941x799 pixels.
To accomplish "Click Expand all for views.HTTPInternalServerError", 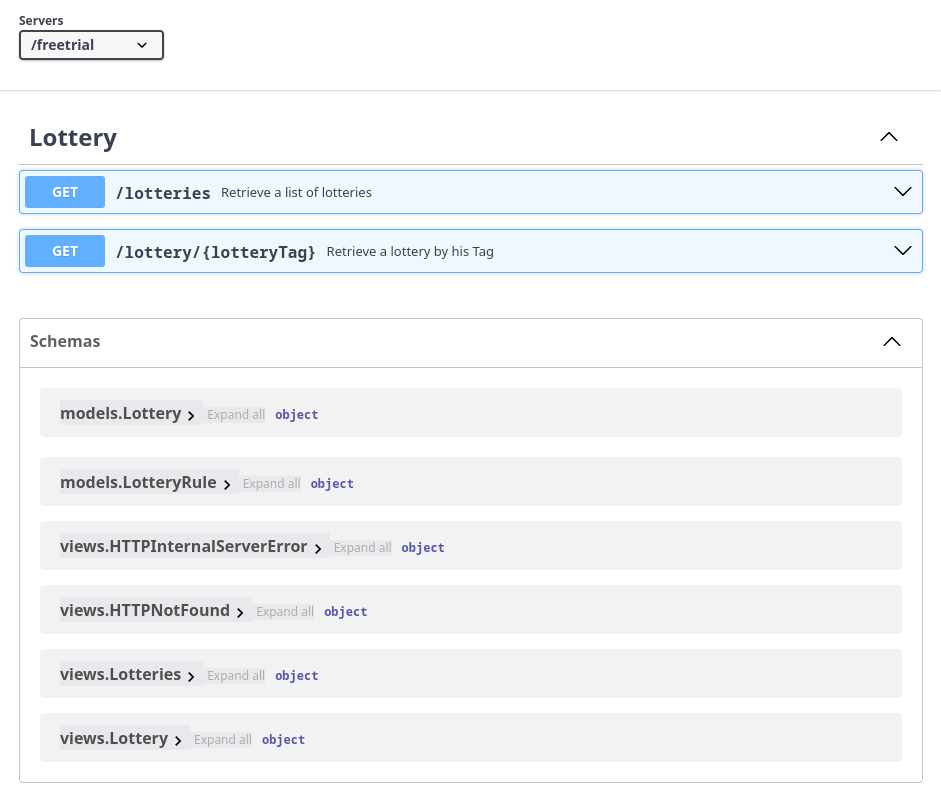I will (362, 547).
